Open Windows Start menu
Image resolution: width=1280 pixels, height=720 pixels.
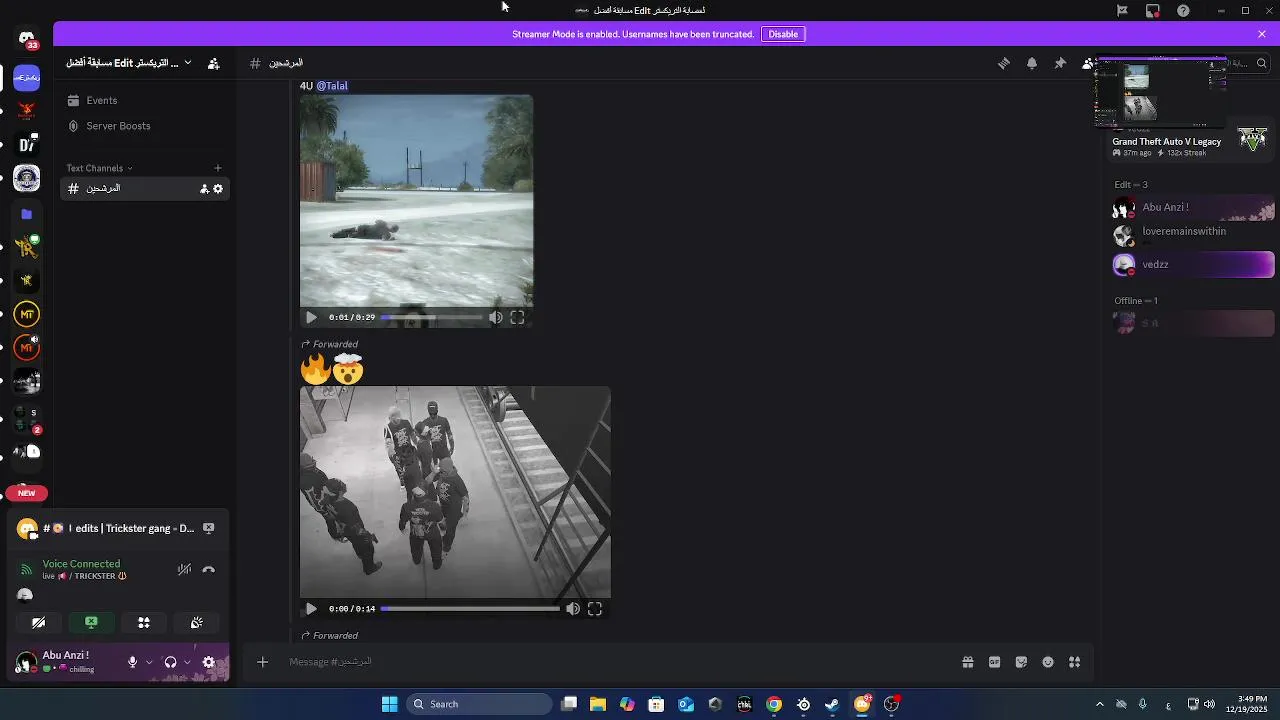[x=389, y=704]
